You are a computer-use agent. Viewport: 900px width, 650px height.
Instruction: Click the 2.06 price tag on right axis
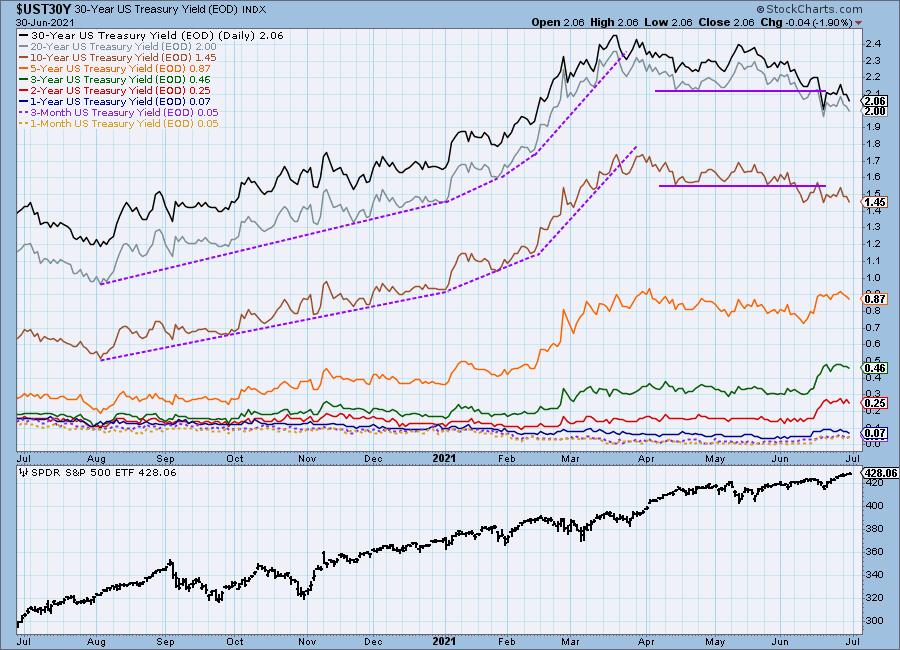tap(875, 101)
